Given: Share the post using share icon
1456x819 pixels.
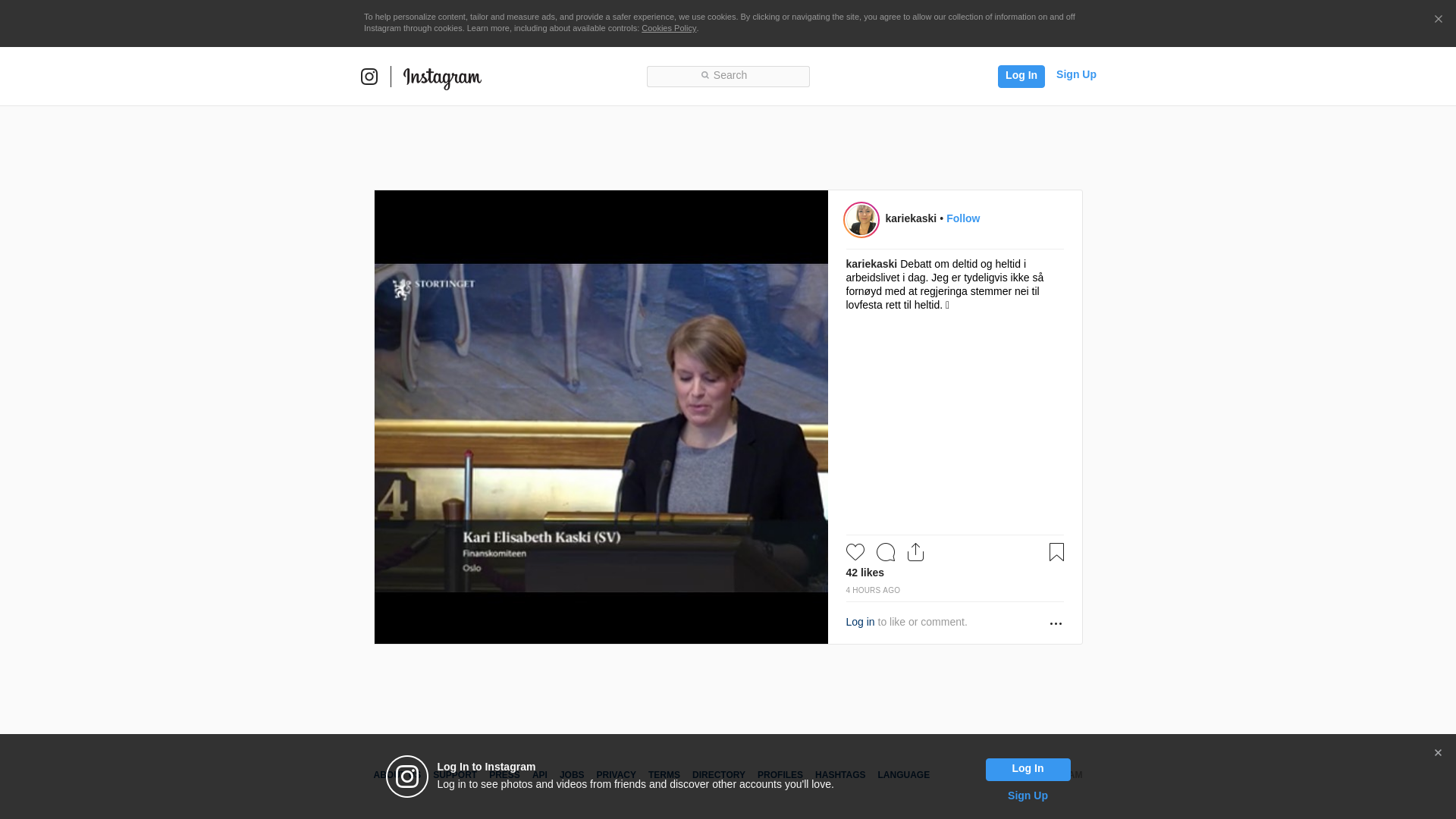Looking at the screenshot, I should click(x=916, y=552).
